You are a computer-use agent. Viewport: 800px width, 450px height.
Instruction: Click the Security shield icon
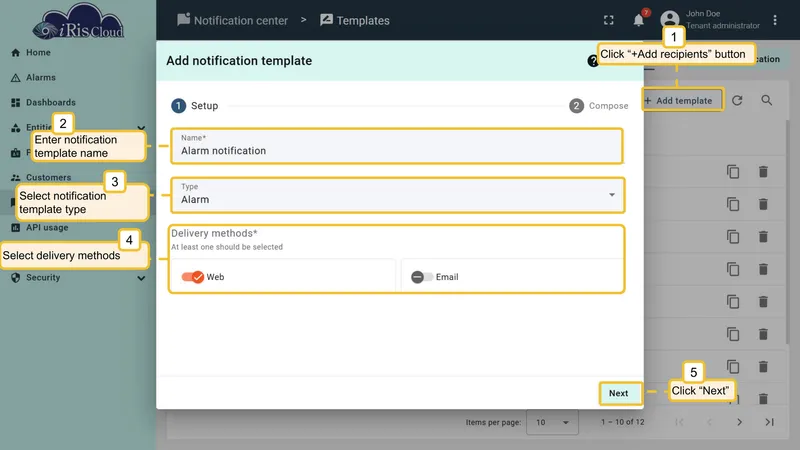[x=16, y=278]
